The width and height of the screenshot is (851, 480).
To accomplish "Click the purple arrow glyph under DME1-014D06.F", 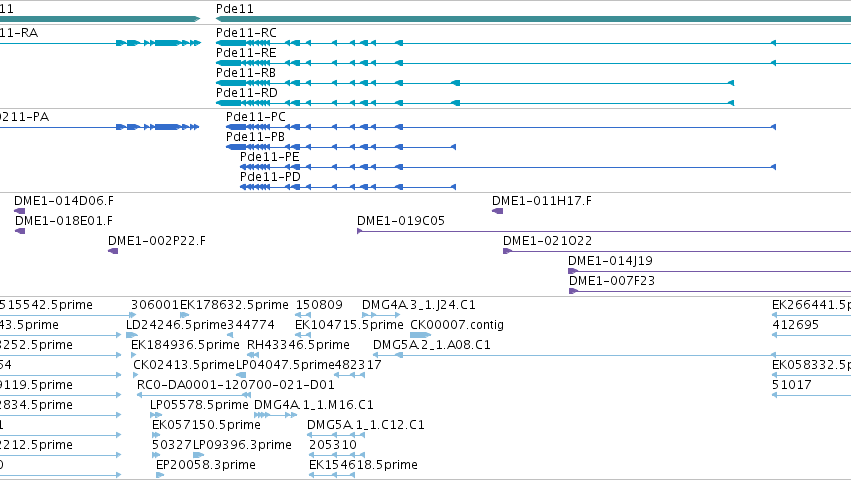I will (x=20, y=211).
